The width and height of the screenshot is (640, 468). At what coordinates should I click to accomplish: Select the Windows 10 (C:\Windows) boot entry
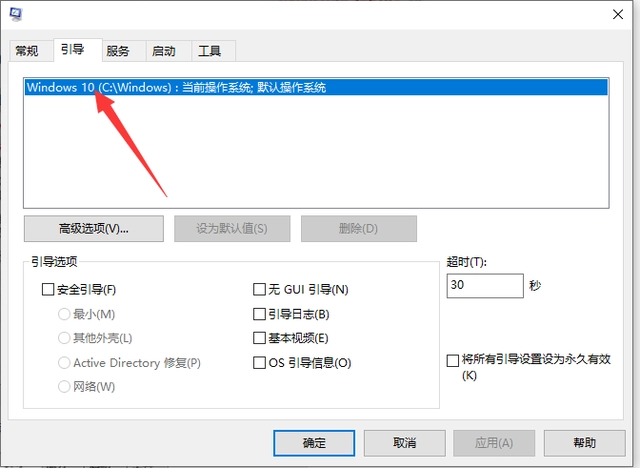coord(316,87)
